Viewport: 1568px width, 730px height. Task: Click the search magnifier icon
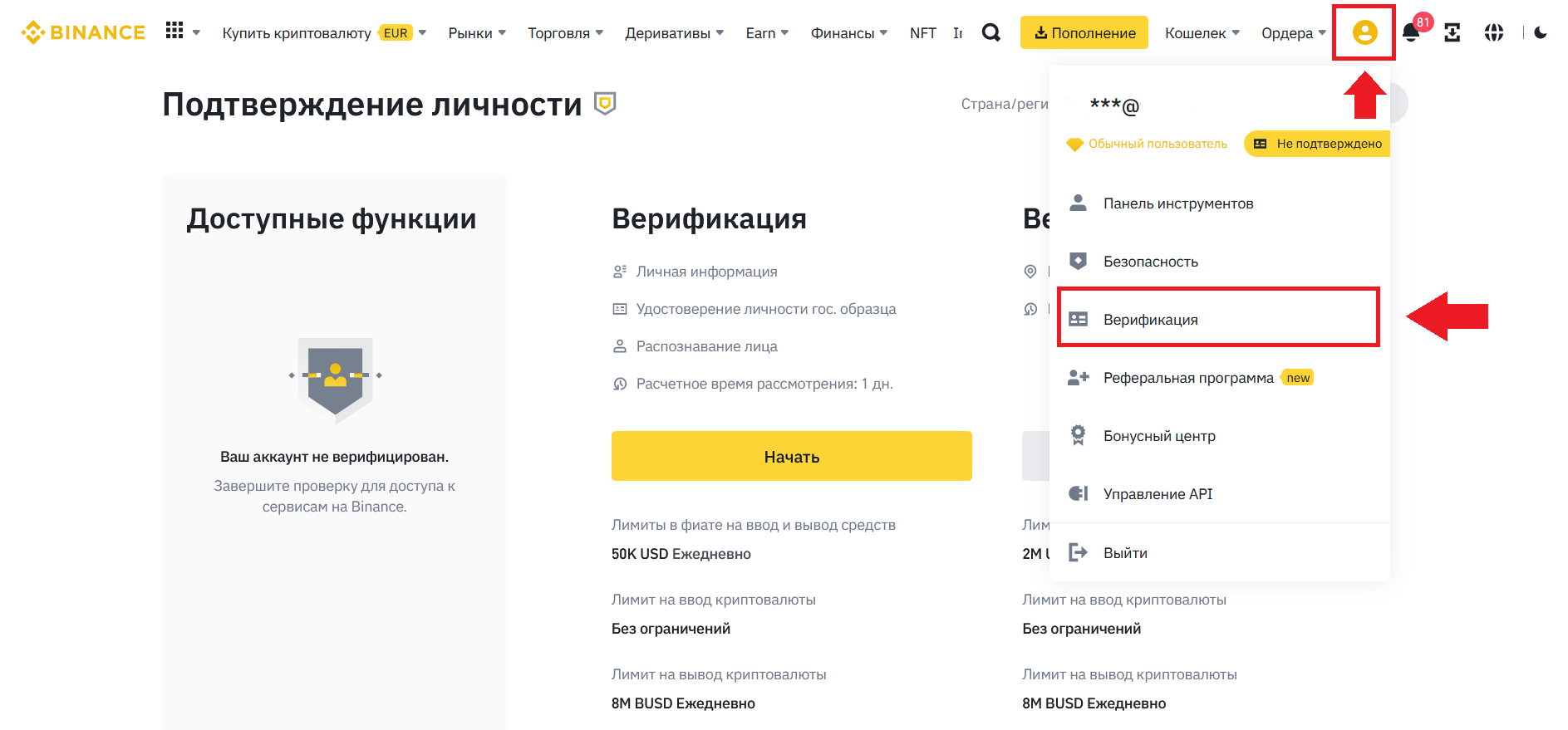(990, 32)
